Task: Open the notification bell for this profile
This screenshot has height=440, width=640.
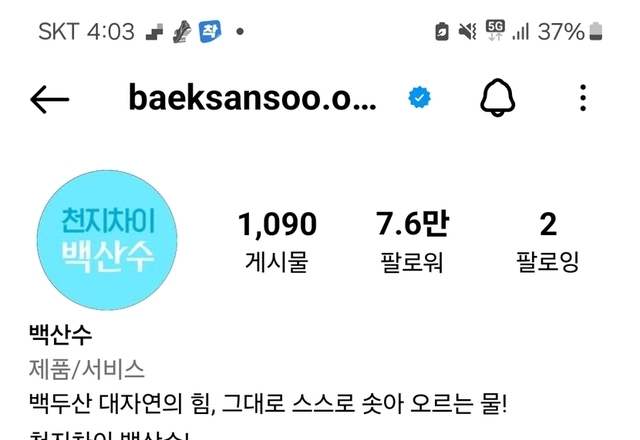Action: click(497, 98)
